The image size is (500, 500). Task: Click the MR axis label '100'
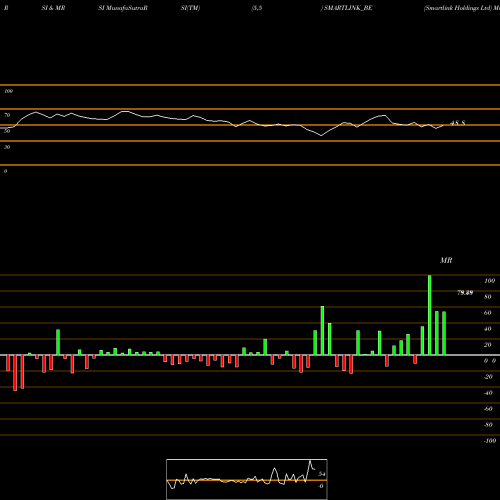(x=489, y=281)
